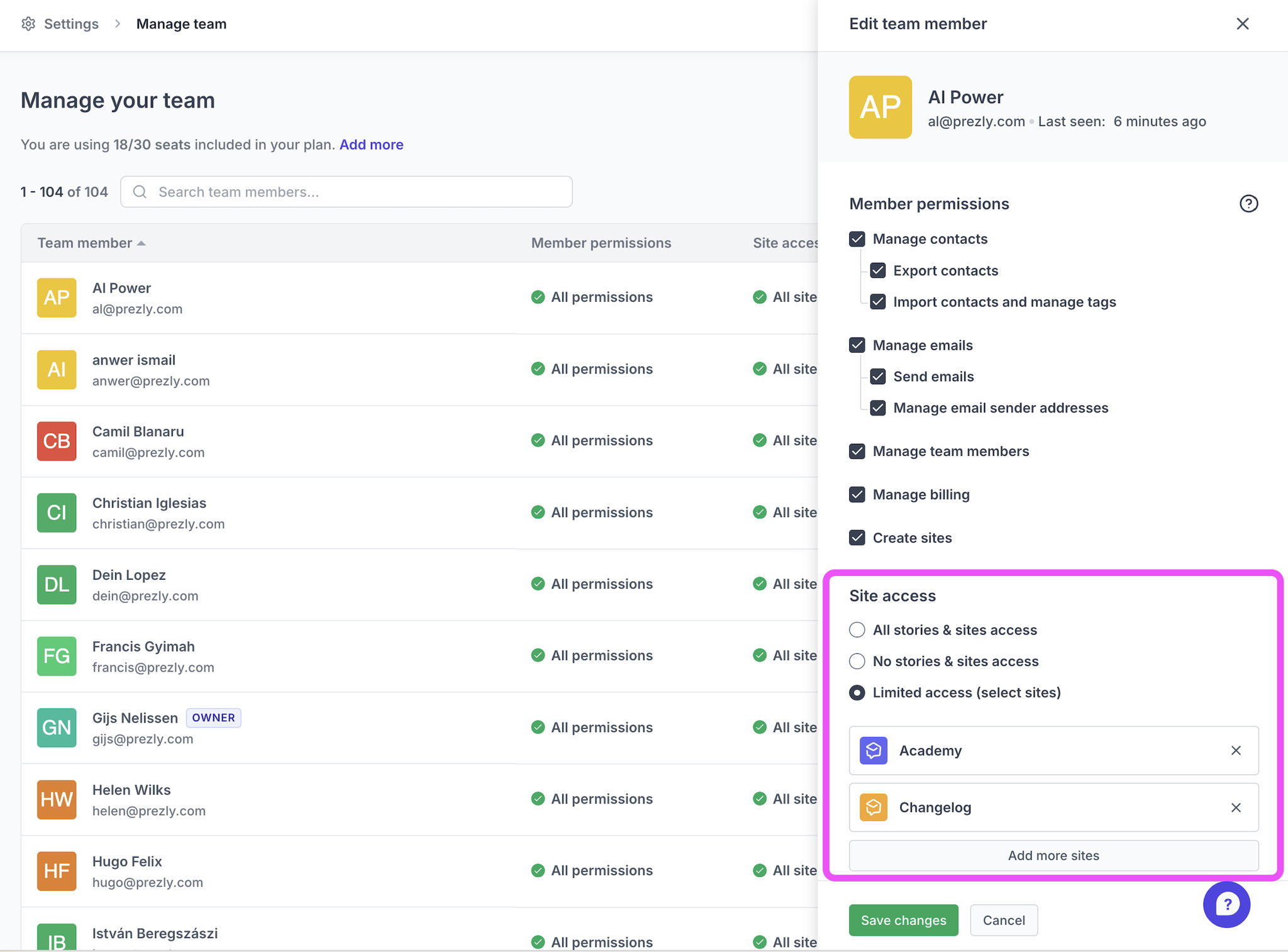
Task: Click the Changelog site icon
Action: click(x=874, y=807)
